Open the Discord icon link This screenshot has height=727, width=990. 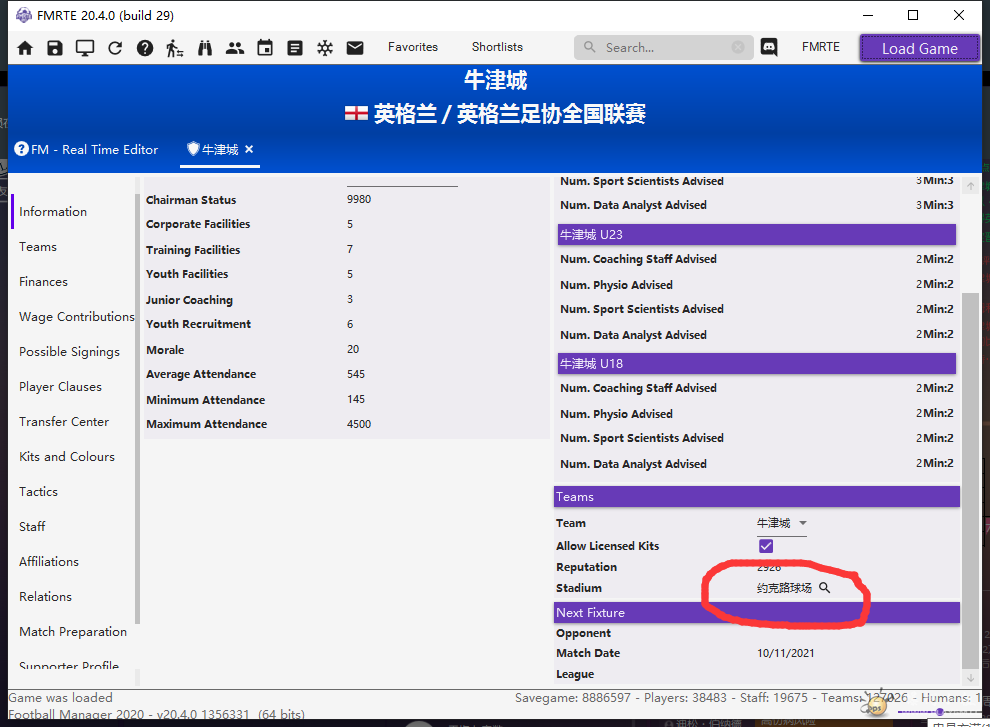click(769, 47)
